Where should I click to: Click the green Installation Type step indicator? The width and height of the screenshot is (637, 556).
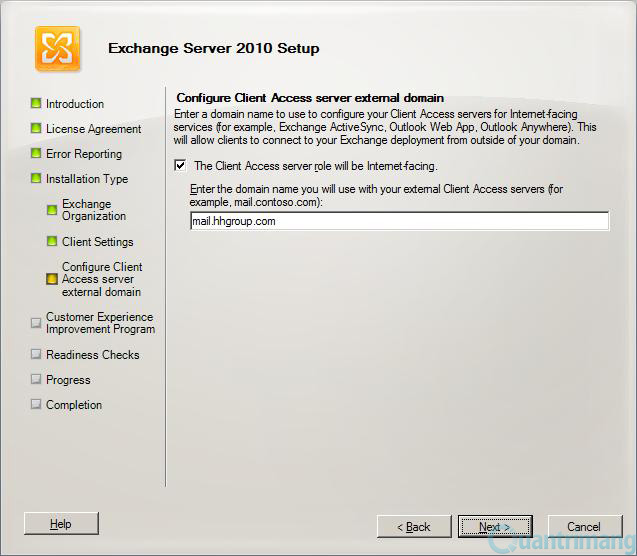pyautogui.click(x=36, y=178)
